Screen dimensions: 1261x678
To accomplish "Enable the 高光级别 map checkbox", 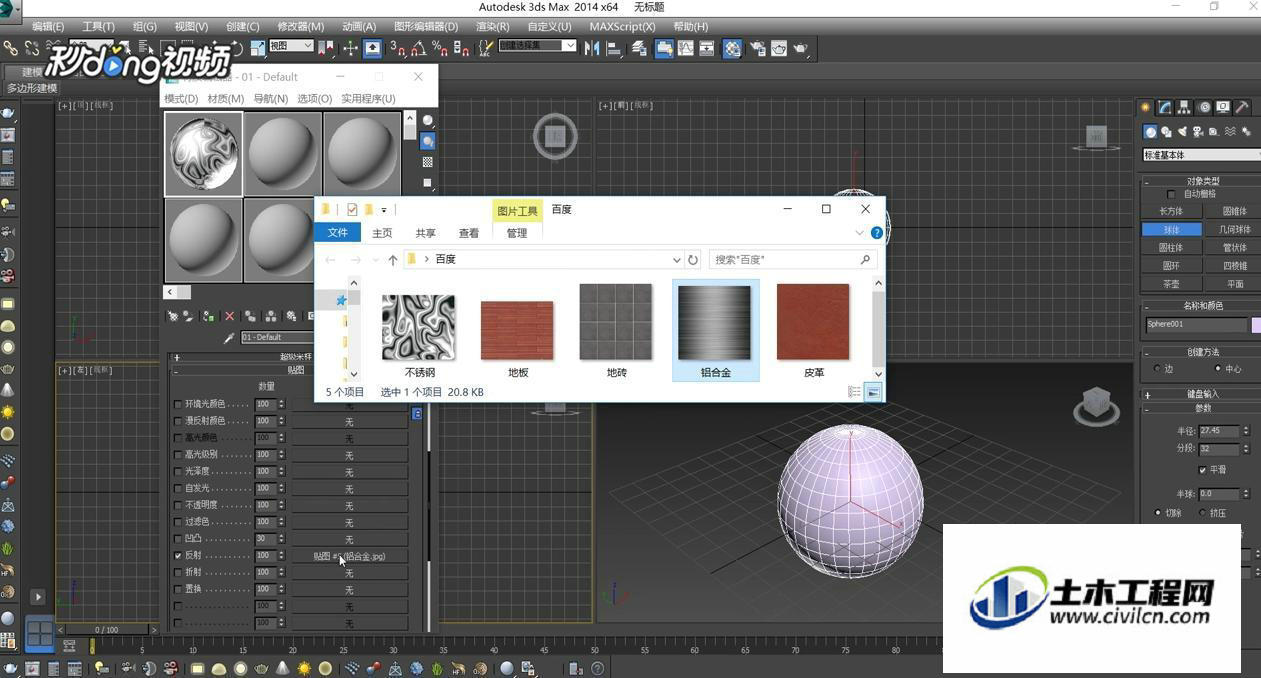I will tap(178, 455).
